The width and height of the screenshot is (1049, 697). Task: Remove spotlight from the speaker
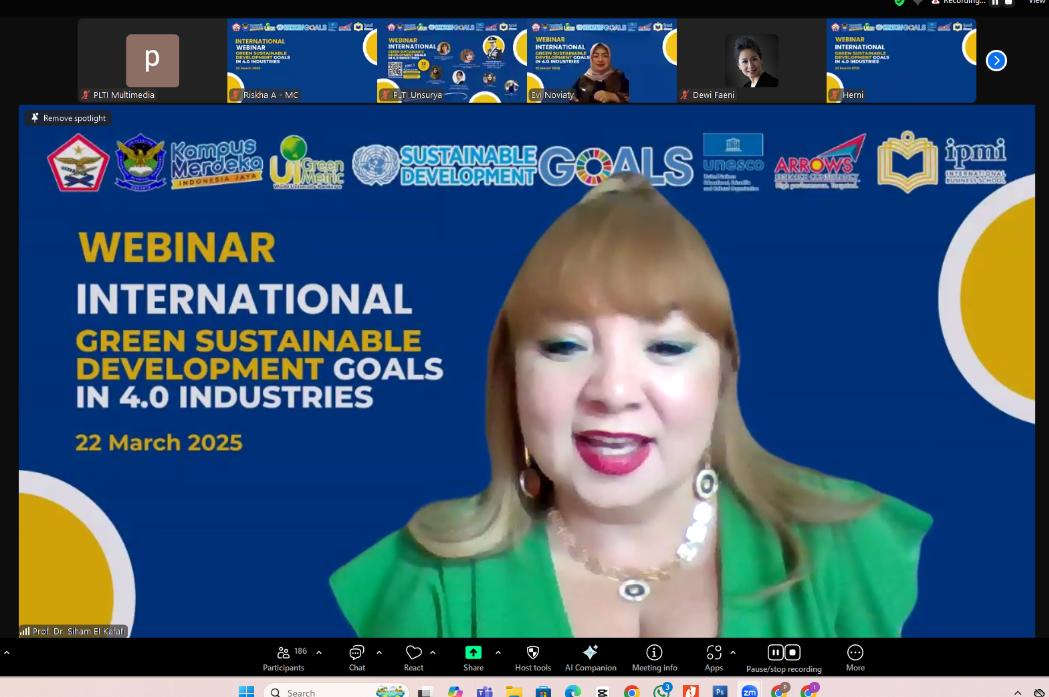[x=68, y=118]
